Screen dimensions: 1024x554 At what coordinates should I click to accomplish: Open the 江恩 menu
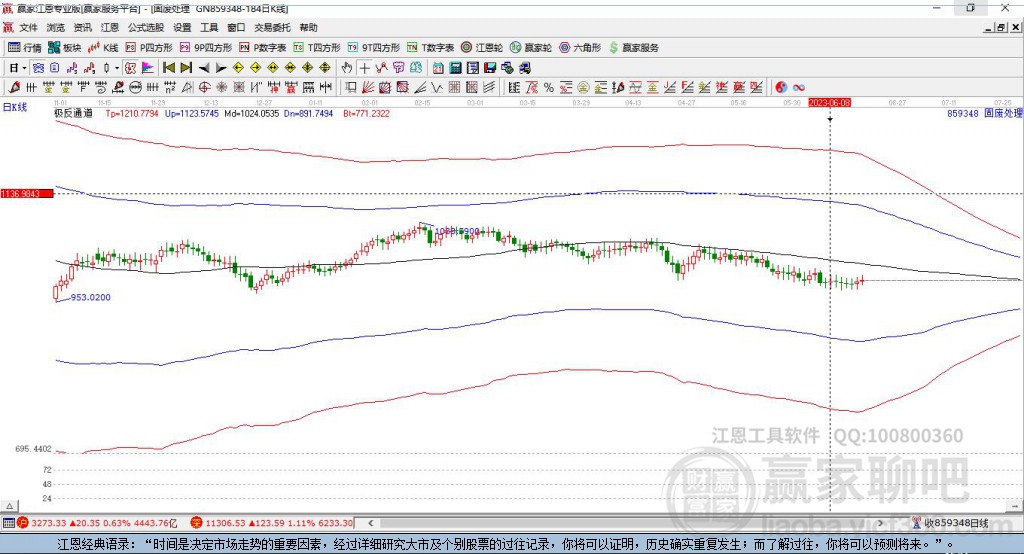(110, 27)
